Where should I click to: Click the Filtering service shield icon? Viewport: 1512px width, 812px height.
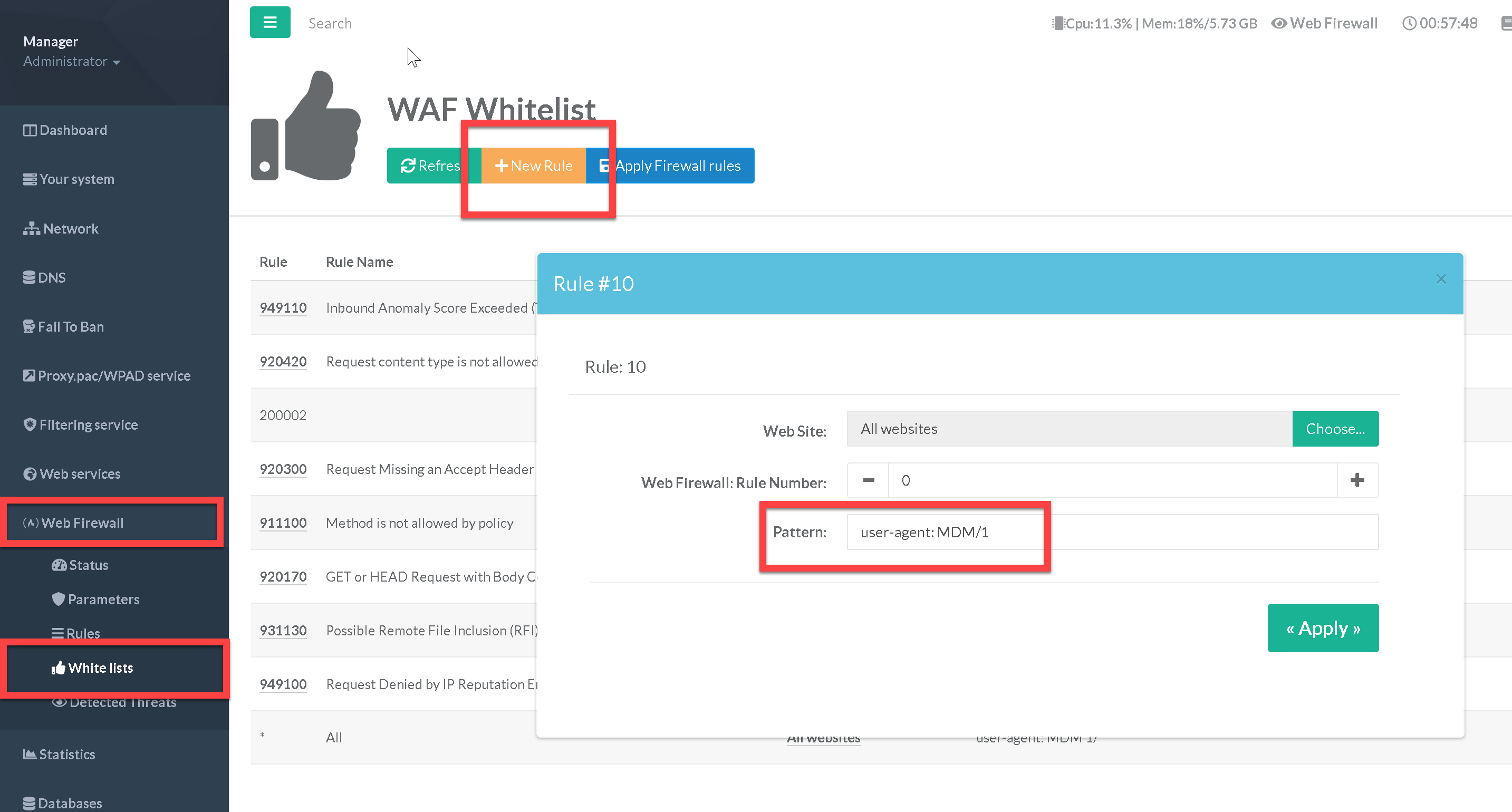tap(30, 425)
